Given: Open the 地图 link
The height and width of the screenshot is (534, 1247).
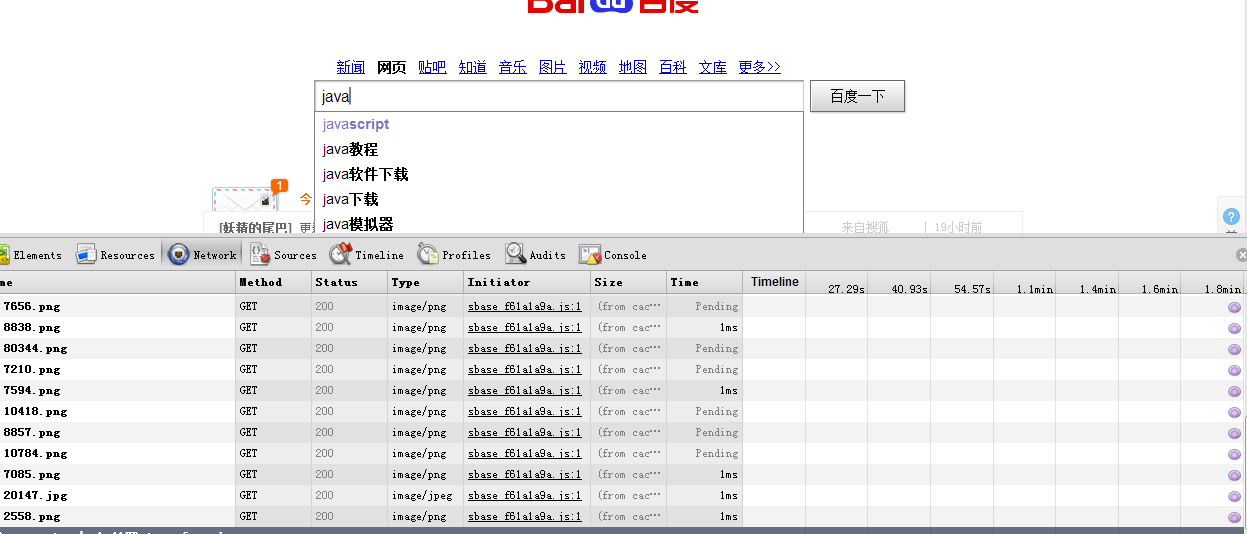Looking at the screenshot, I should [633, 67].
